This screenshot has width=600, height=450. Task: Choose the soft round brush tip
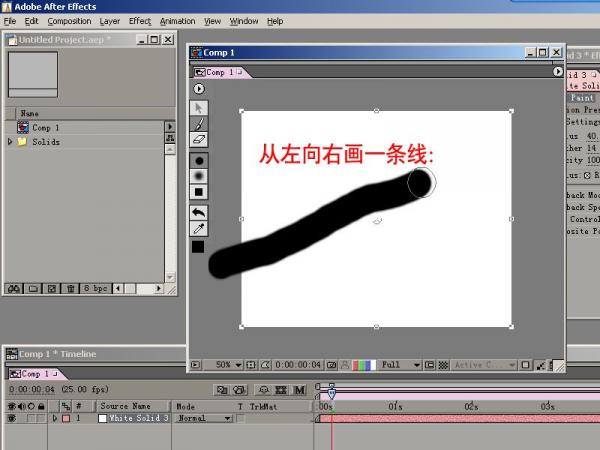pos(198,176)
